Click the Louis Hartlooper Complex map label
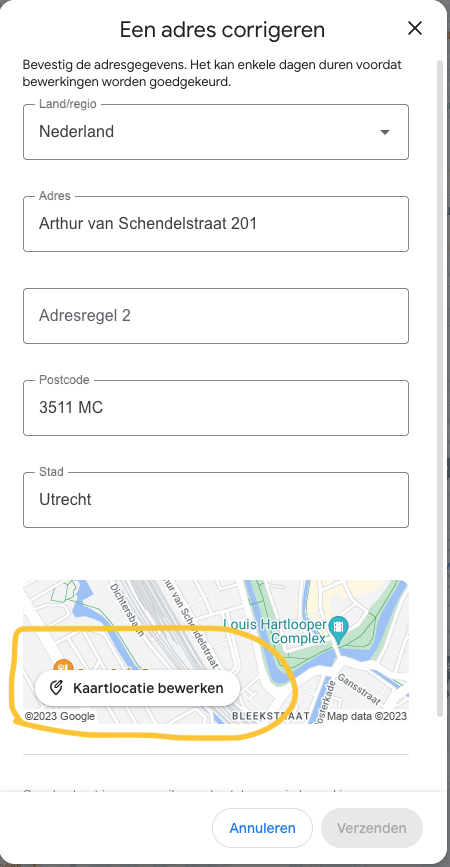450x867 pixels. pos(275,631)
